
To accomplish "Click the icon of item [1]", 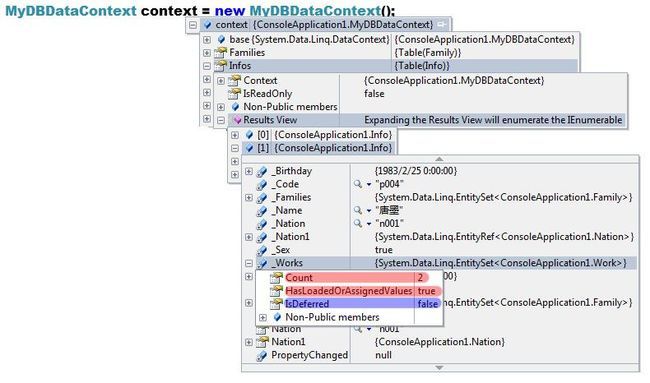I will [249, 148].
